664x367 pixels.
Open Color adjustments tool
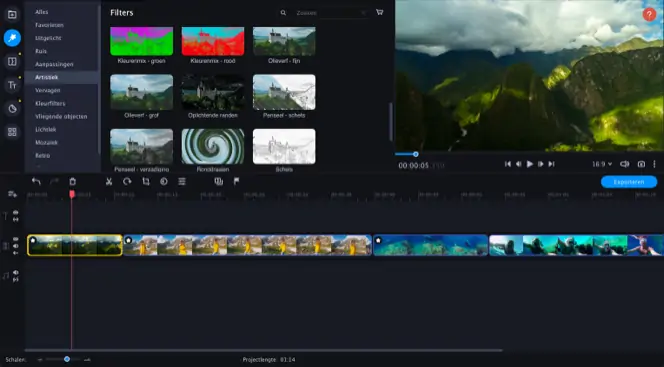tap(164, 182)
